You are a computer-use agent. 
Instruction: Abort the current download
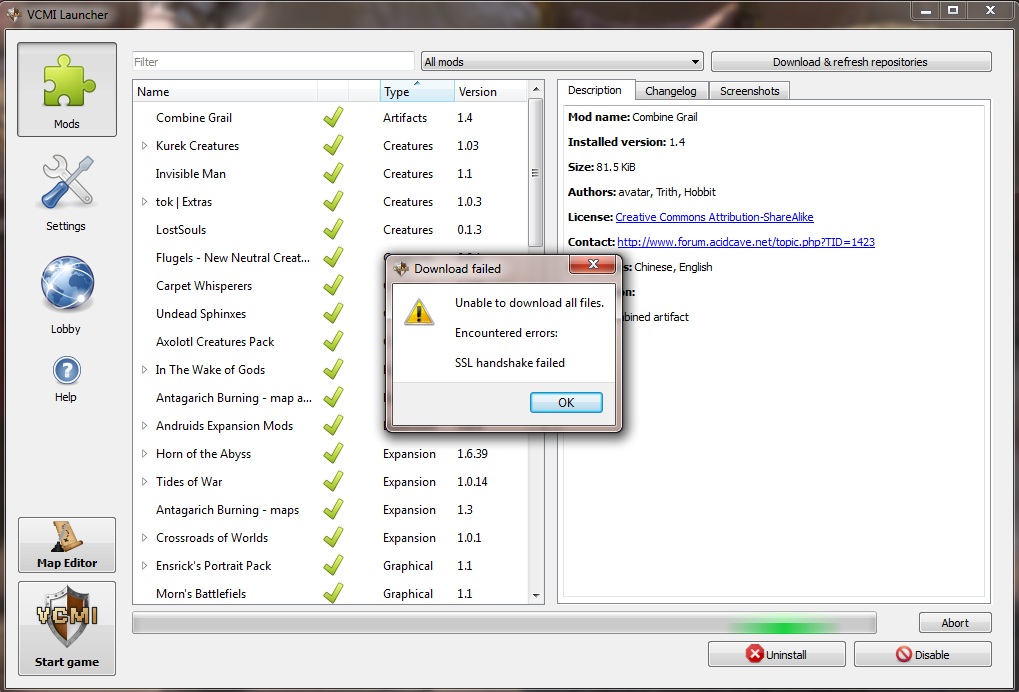(x=955, y=622)
